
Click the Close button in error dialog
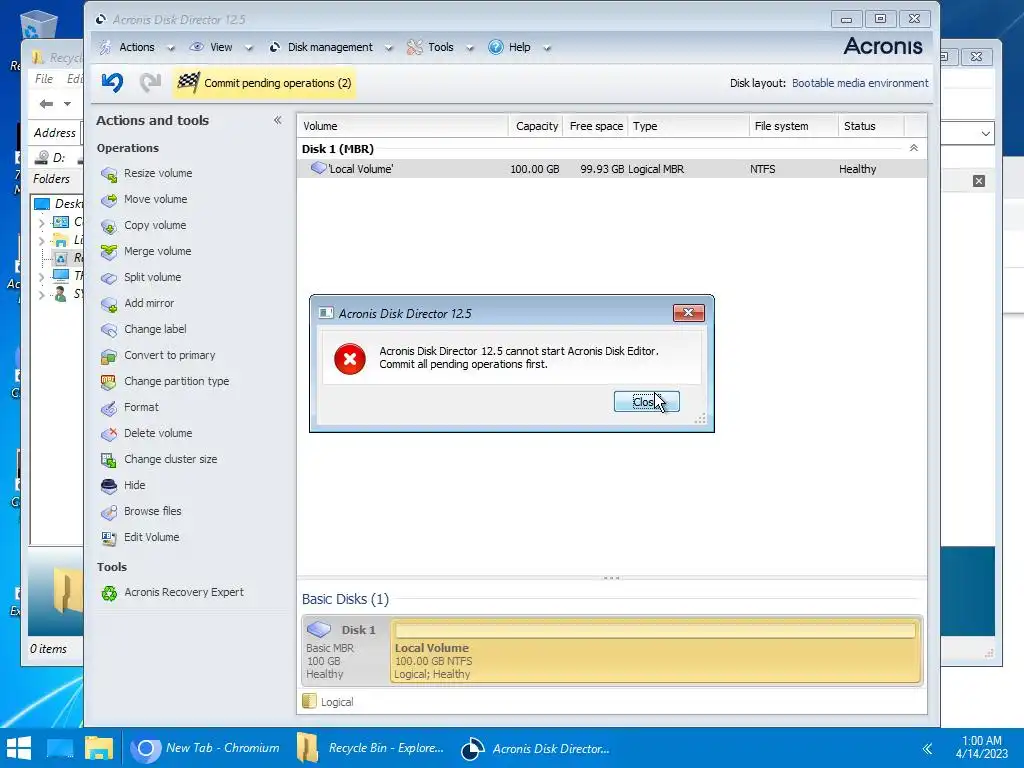(x=647, y=402)
